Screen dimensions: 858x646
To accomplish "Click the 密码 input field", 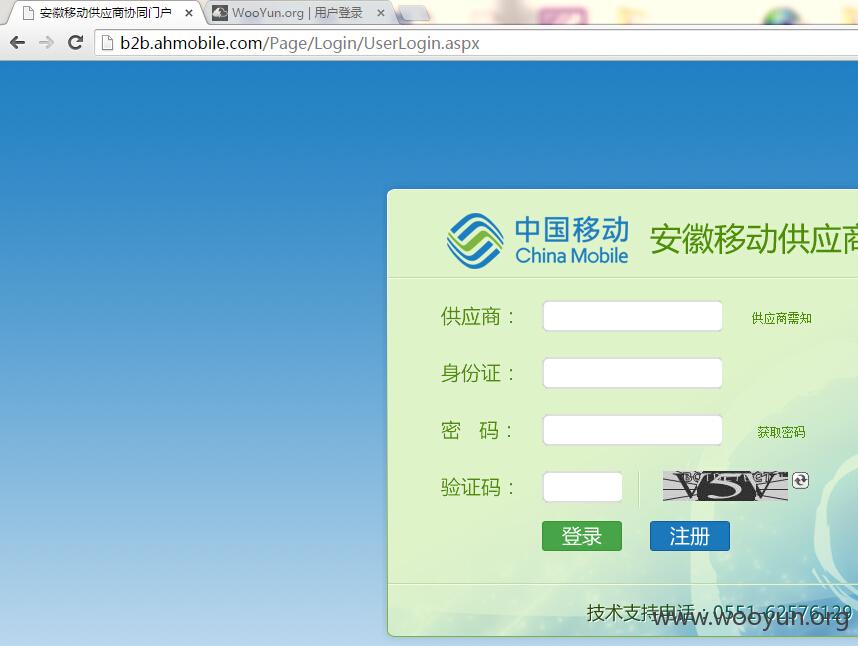I will 633,430.
